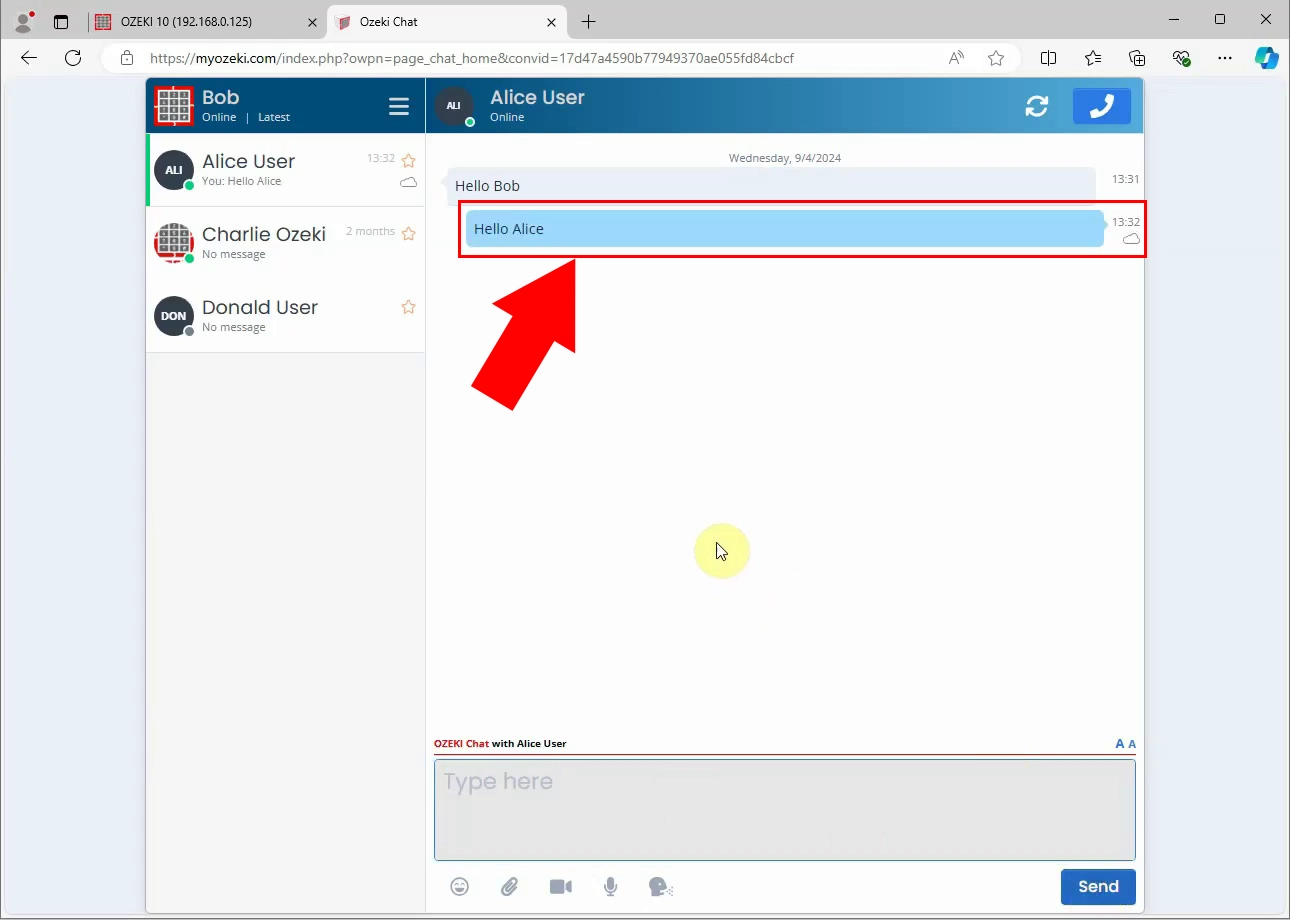This screenshot has width=1290, height=920.
Task: Click Alice User avatar in chat header
Action: [x=454, y=106]
